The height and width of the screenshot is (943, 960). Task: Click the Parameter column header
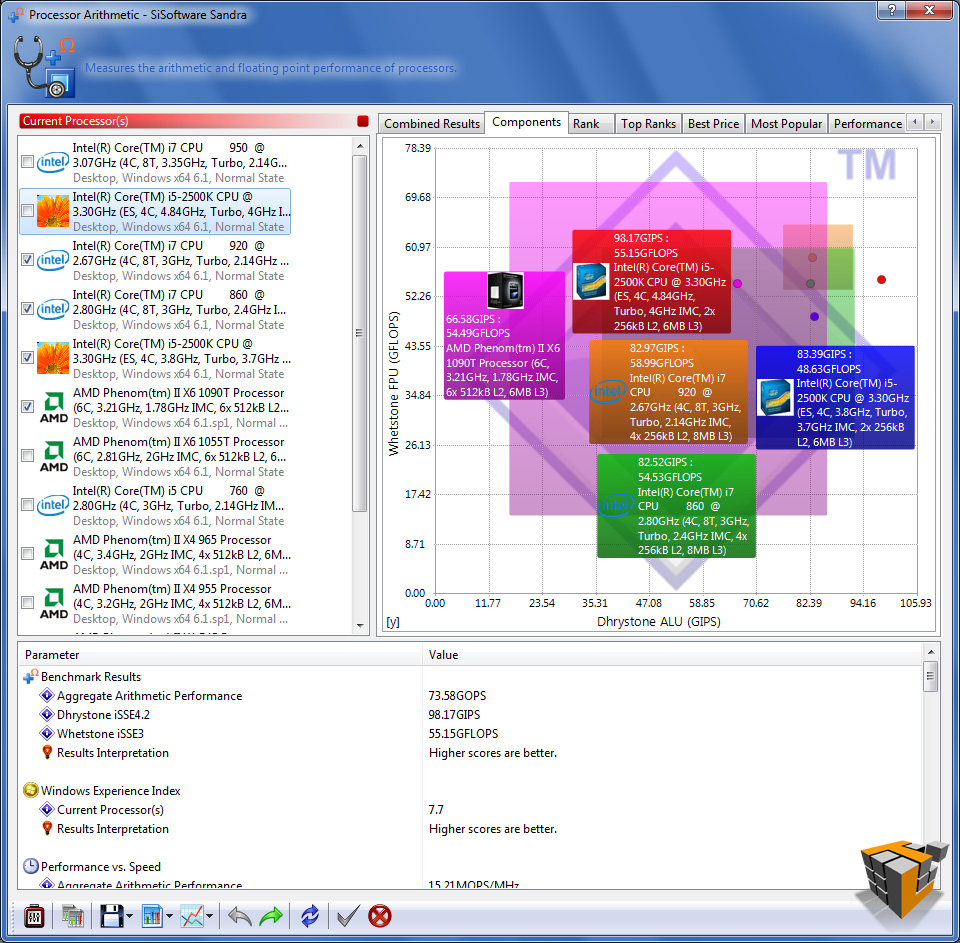(x=220, y=655)
